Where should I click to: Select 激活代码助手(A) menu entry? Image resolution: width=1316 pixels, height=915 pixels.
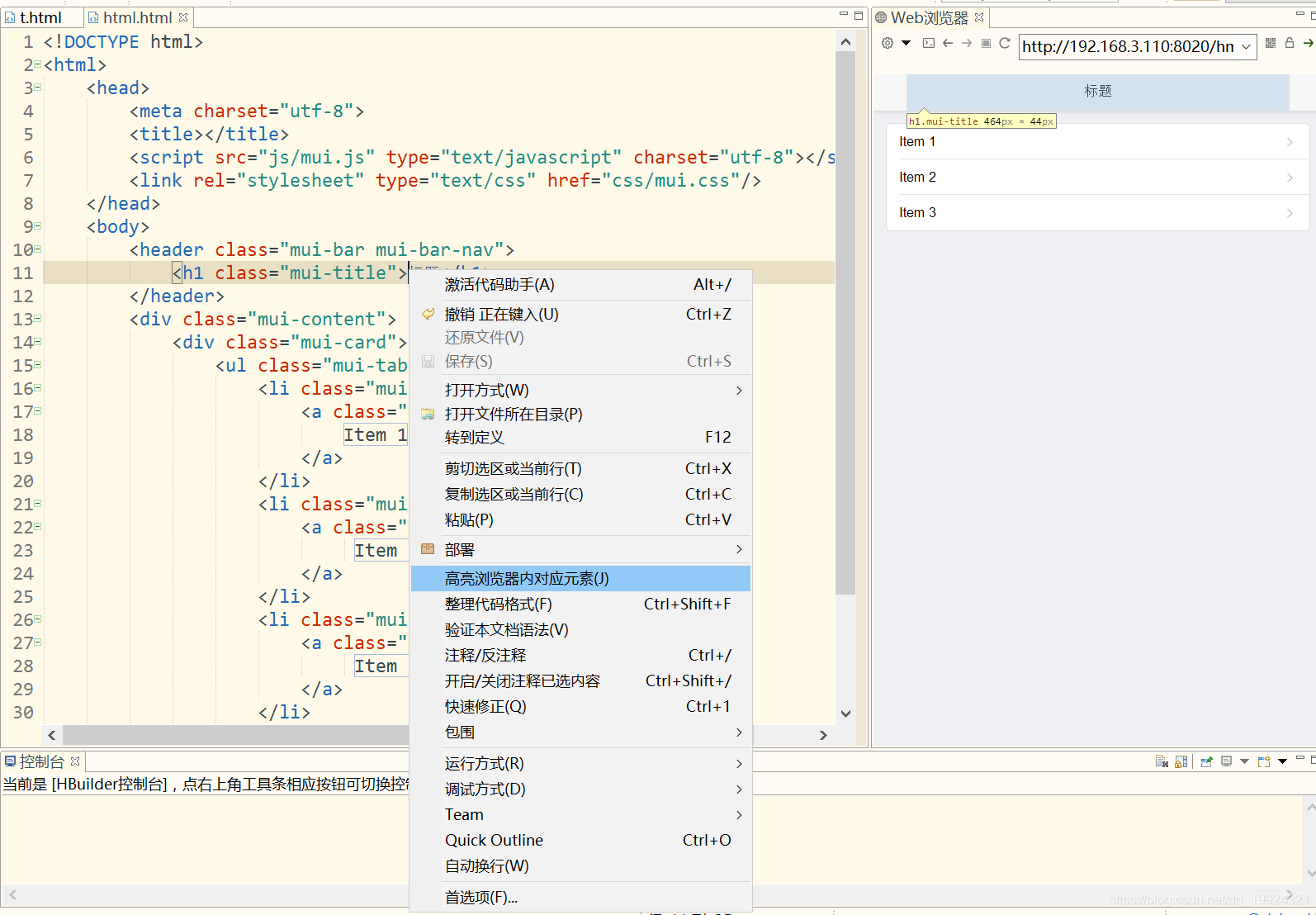(580, 285)
